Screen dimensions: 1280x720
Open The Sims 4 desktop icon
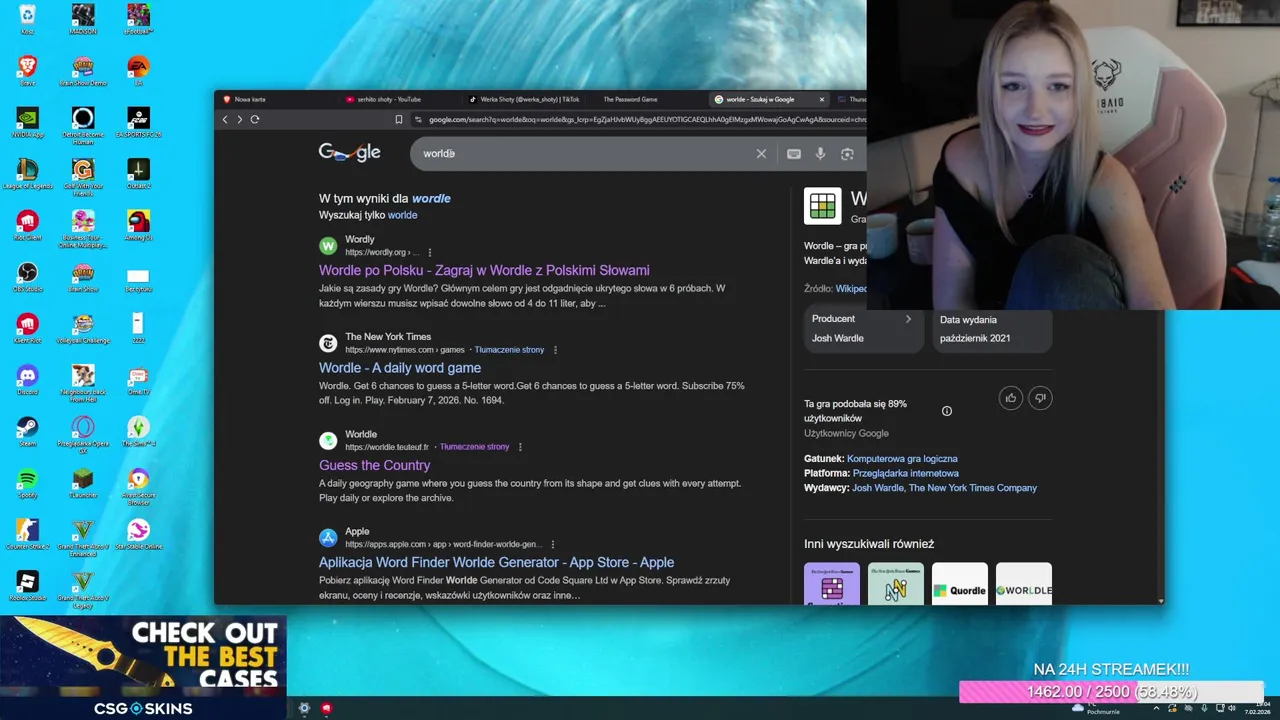138,432
